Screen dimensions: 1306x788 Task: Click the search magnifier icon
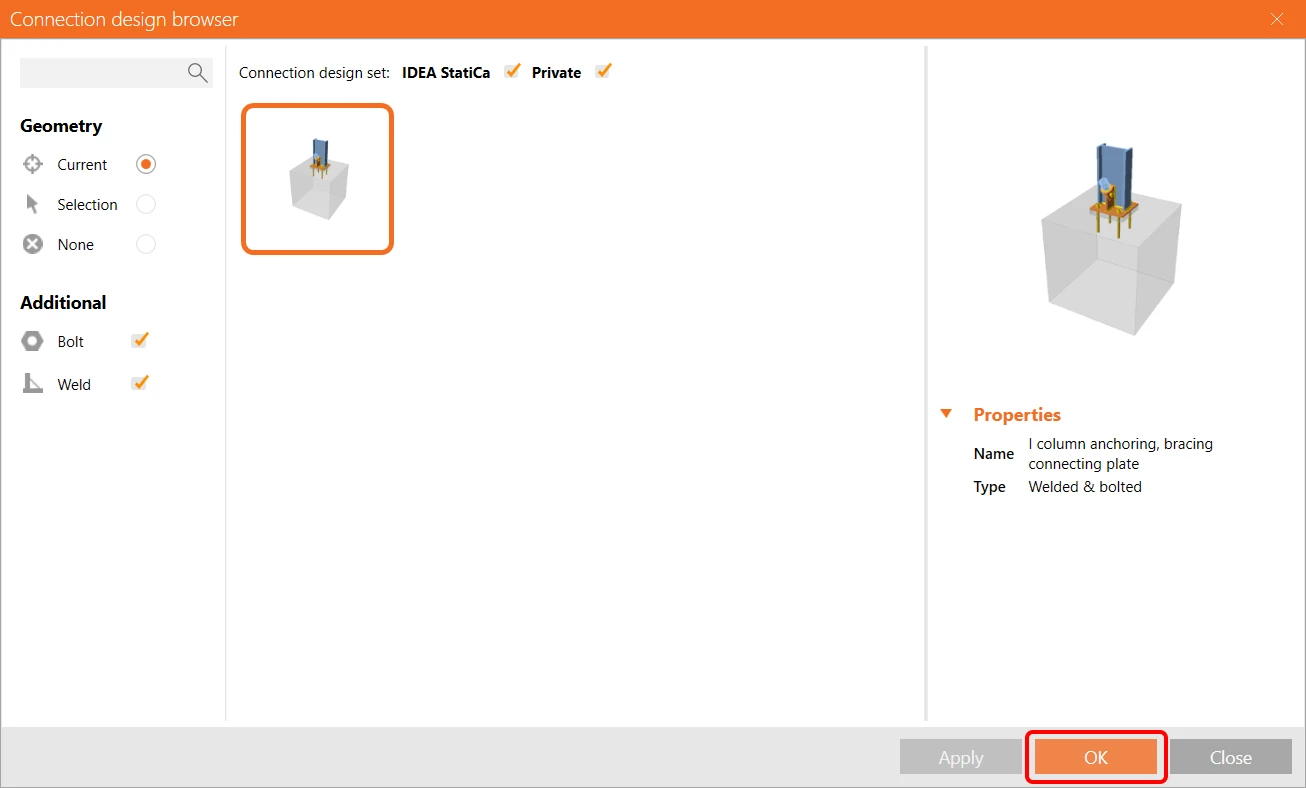click(x=197, y=72)
